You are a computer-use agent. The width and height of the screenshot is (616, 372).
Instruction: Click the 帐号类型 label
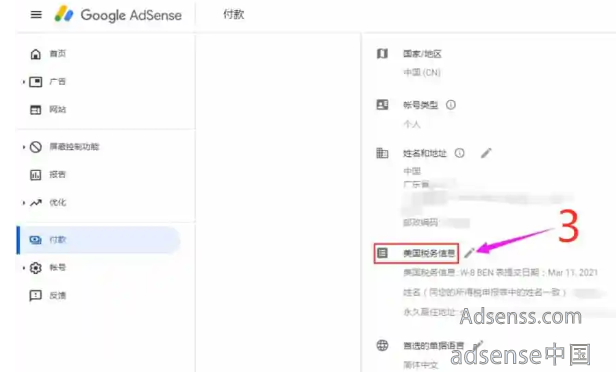pyautogui.click(x=420, y=105)
